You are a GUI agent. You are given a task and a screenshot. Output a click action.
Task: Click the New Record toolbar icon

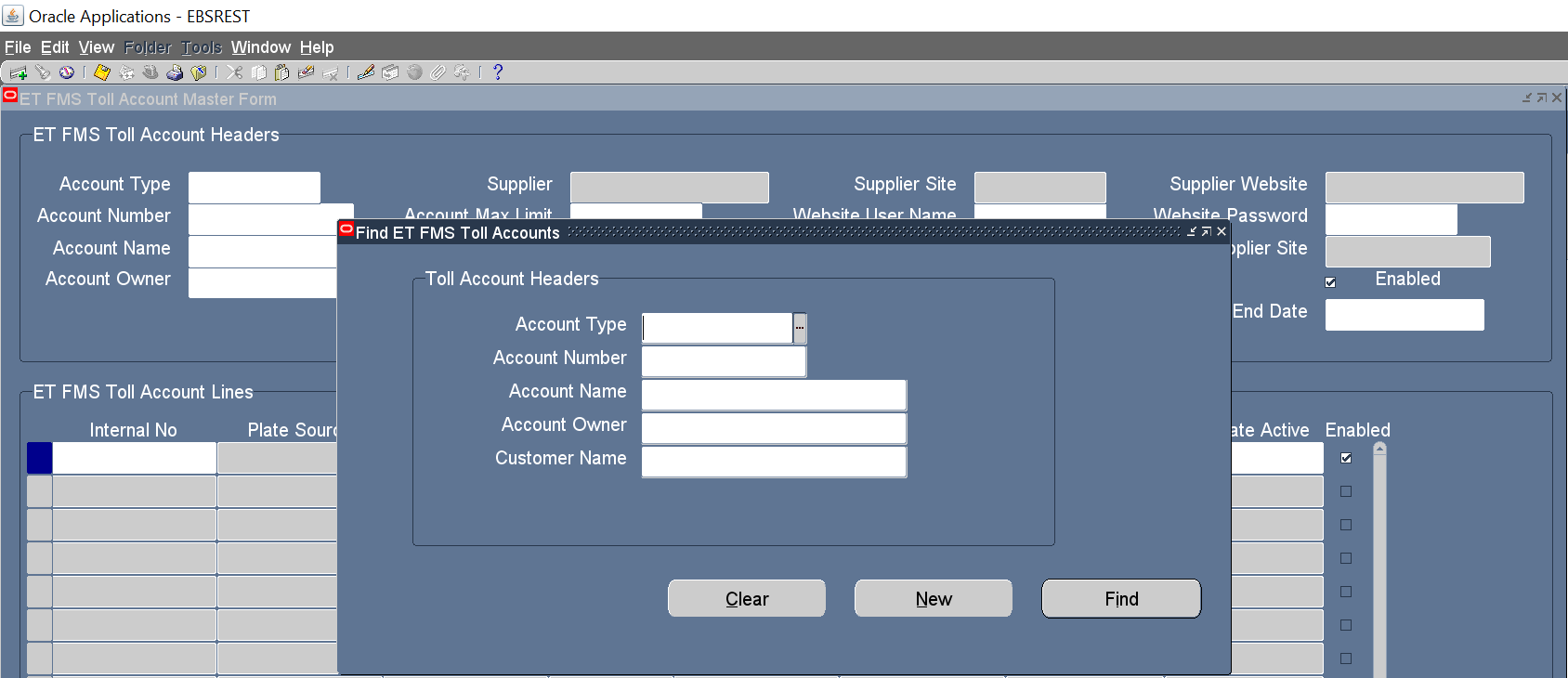pyautogui.click(x=18, y=72)
